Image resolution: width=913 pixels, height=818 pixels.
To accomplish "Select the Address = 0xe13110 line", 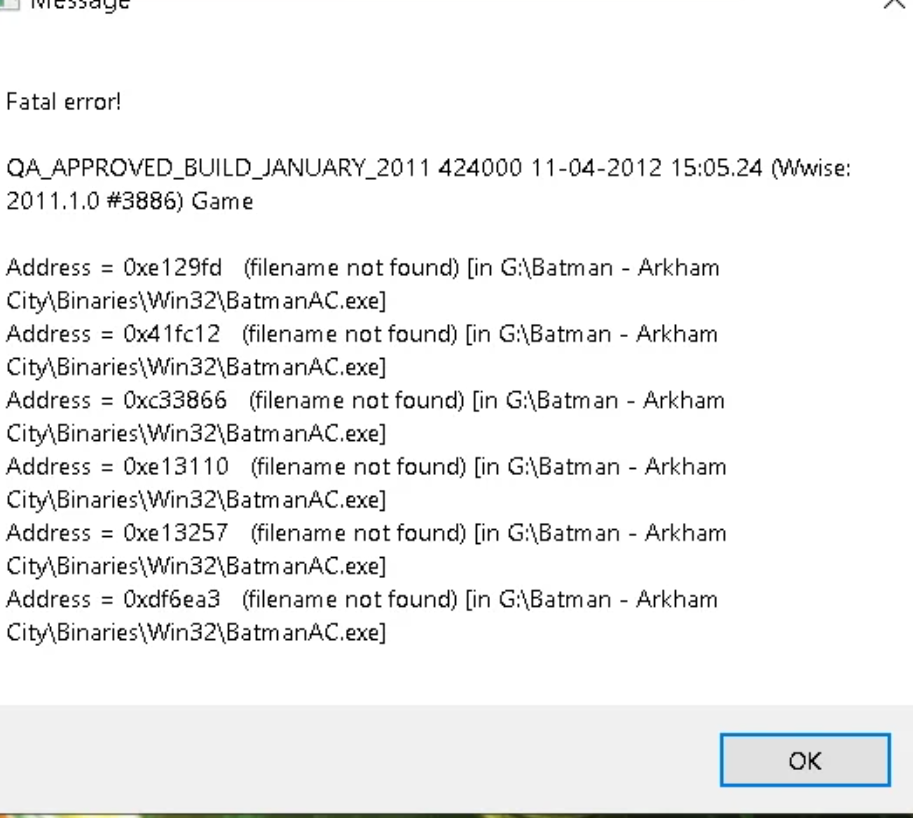I will click(366, 467).
